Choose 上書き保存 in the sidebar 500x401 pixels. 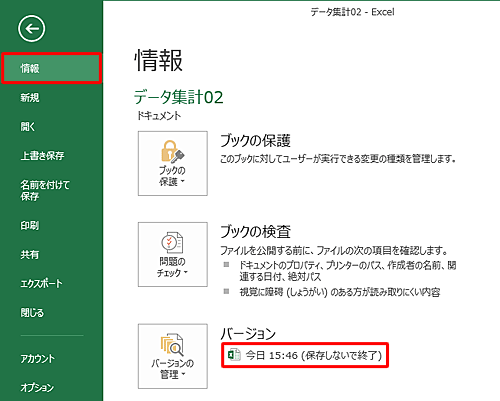[x=42, y=155]
